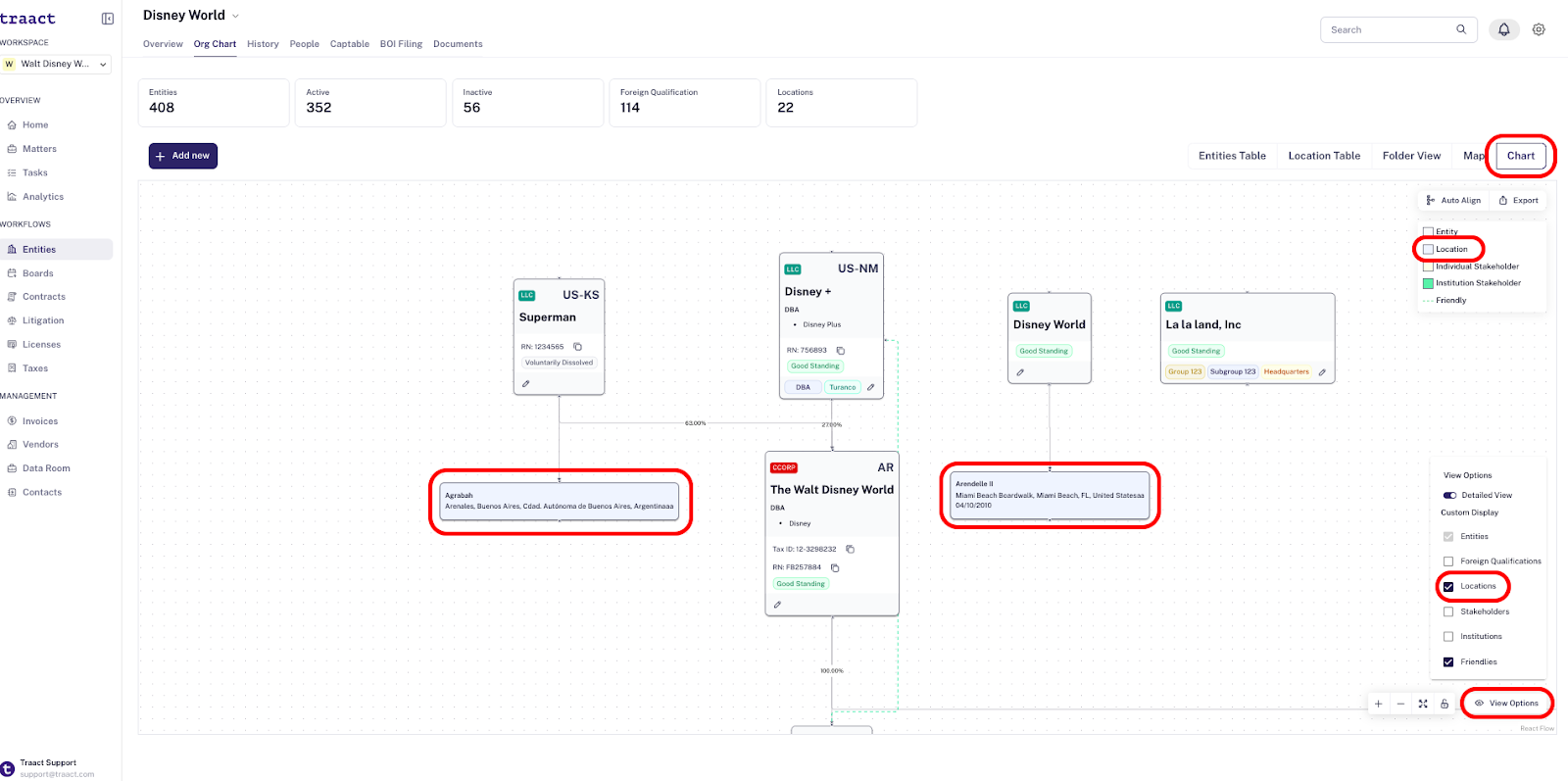Image resolution: width=1568 pixels, height=781 pixels.
Task: Select the Arendelle II location node
Action: [x=1050, y=496]
